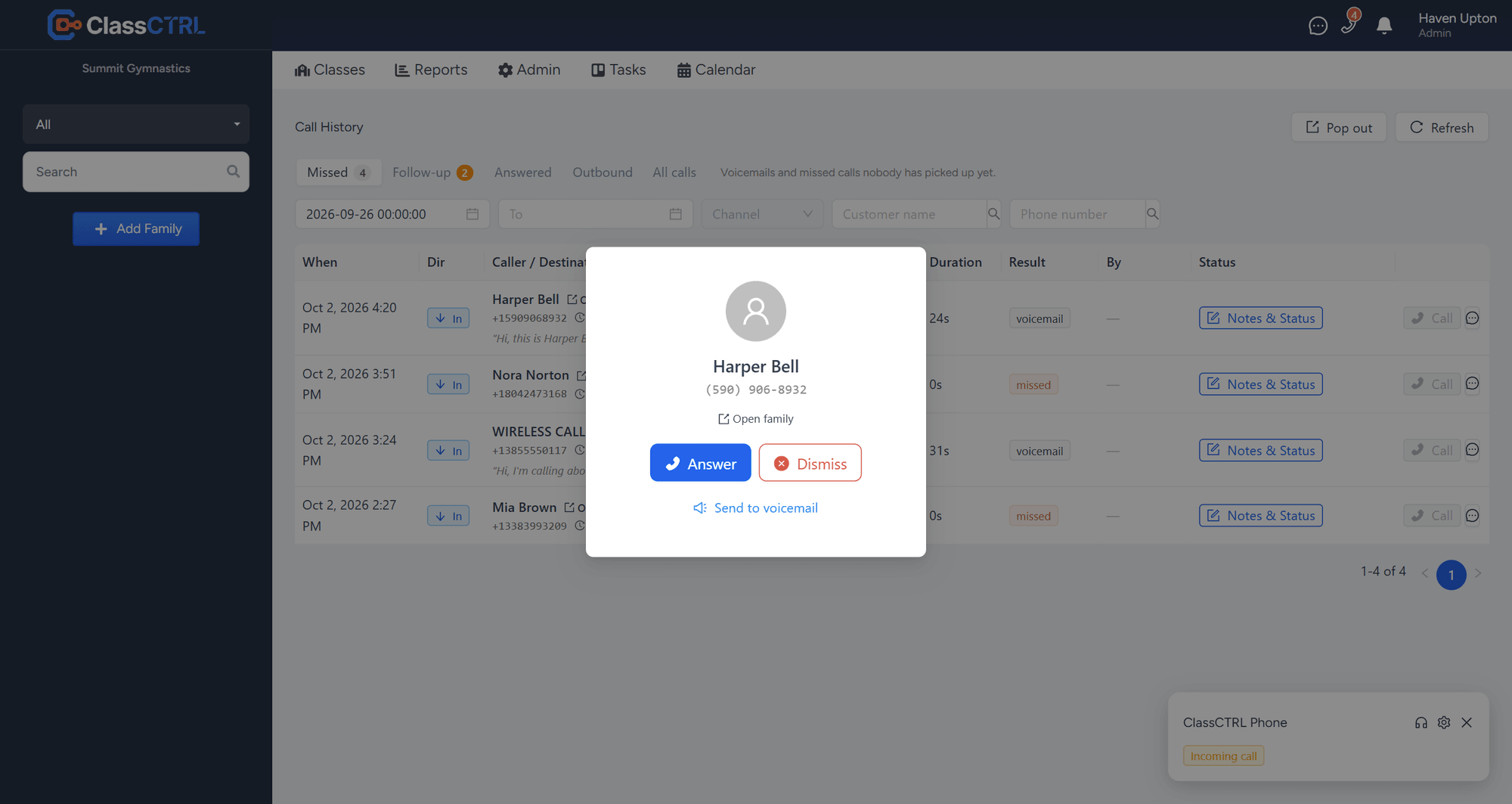Open calendar picker on the start date field
Viewport: 1512px width, 804px height.
point(472,214)
